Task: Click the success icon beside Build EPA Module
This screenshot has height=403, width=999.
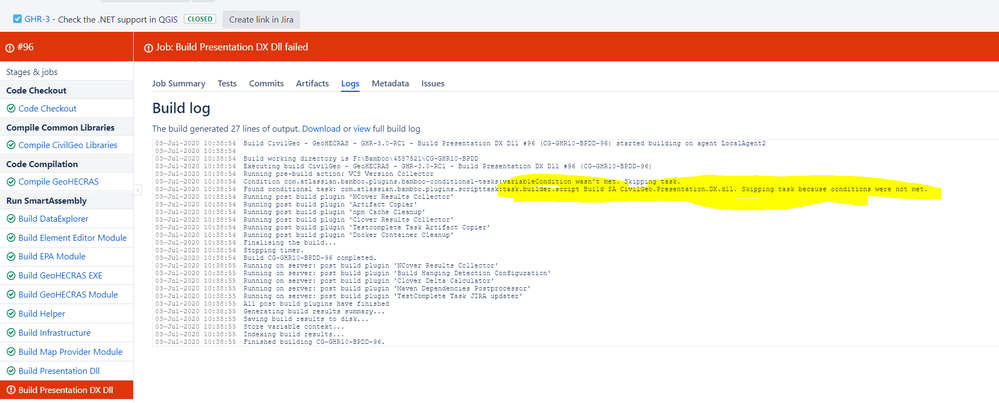Action: point(11,257)
